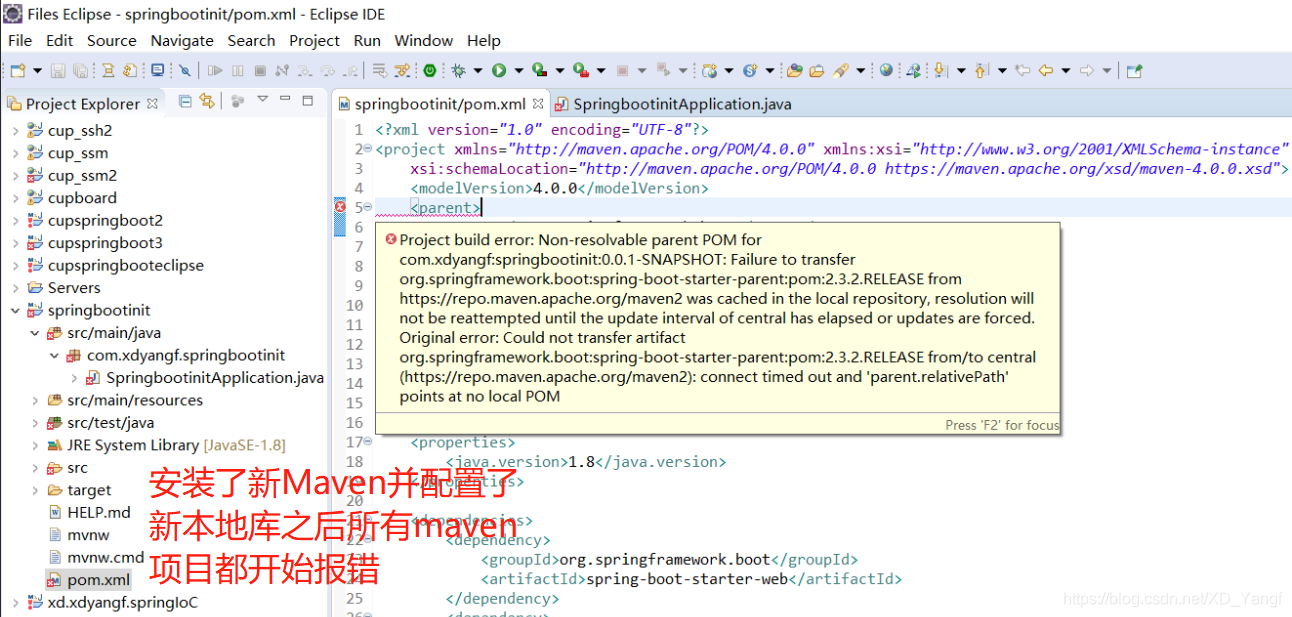Open the Window menu
This screenshot has height=617, width=1292.
point(424,40)
